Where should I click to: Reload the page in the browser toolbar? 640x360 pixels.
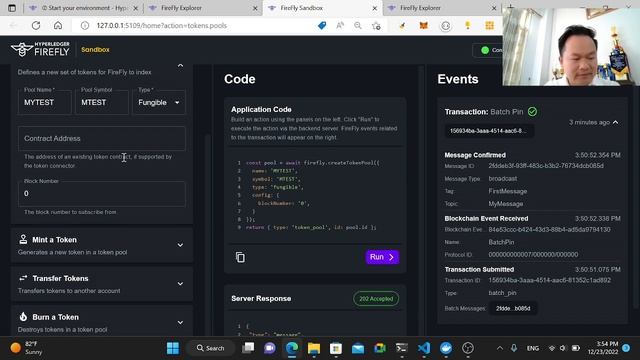point(36,25)
